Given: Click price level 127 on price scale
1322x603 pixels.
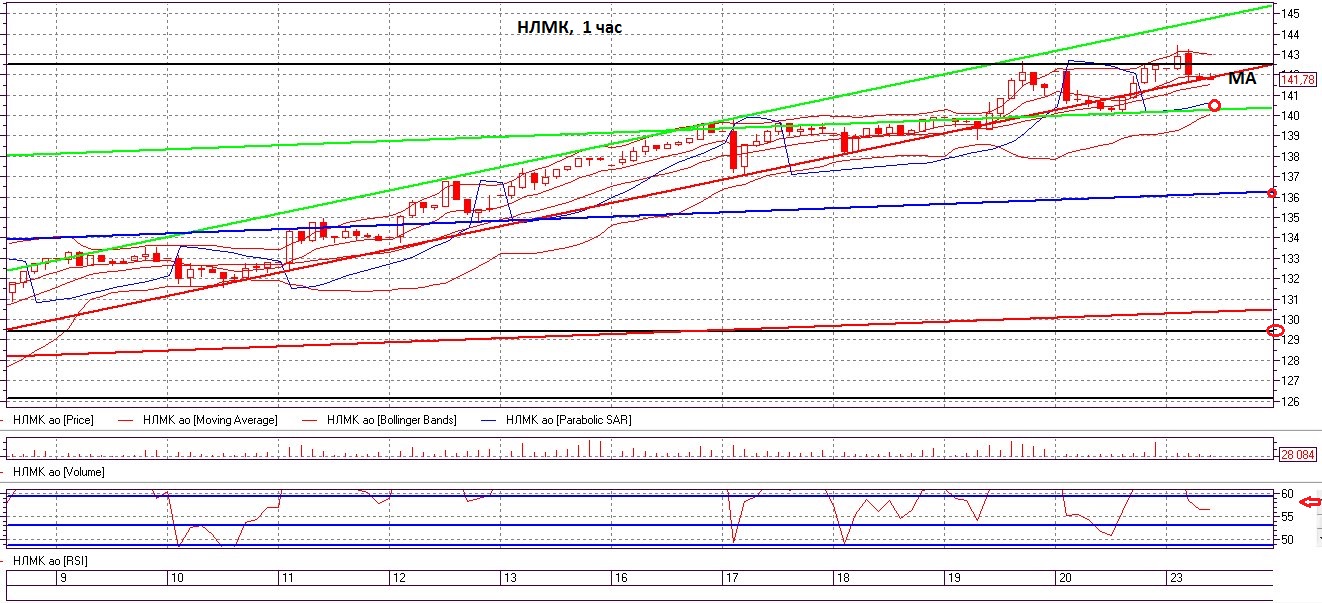Looking at the screenshot, I should point(1289,382).
